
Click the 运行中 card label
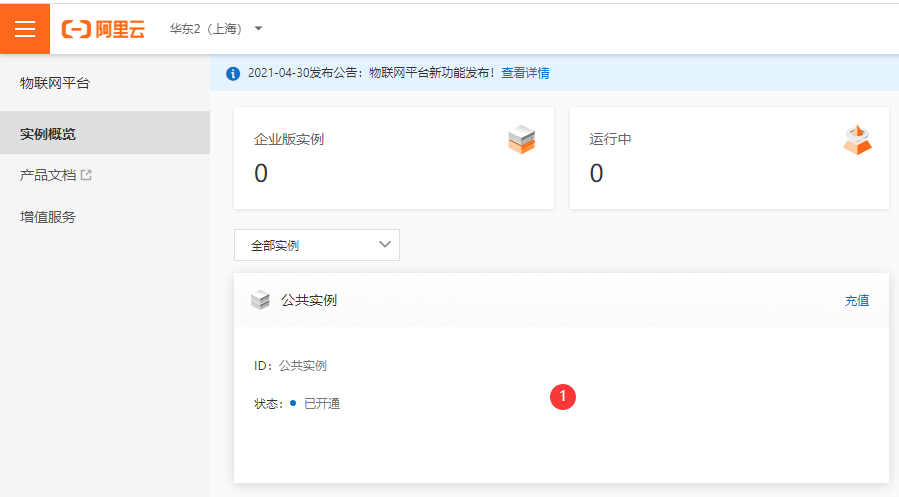(610, 139)
